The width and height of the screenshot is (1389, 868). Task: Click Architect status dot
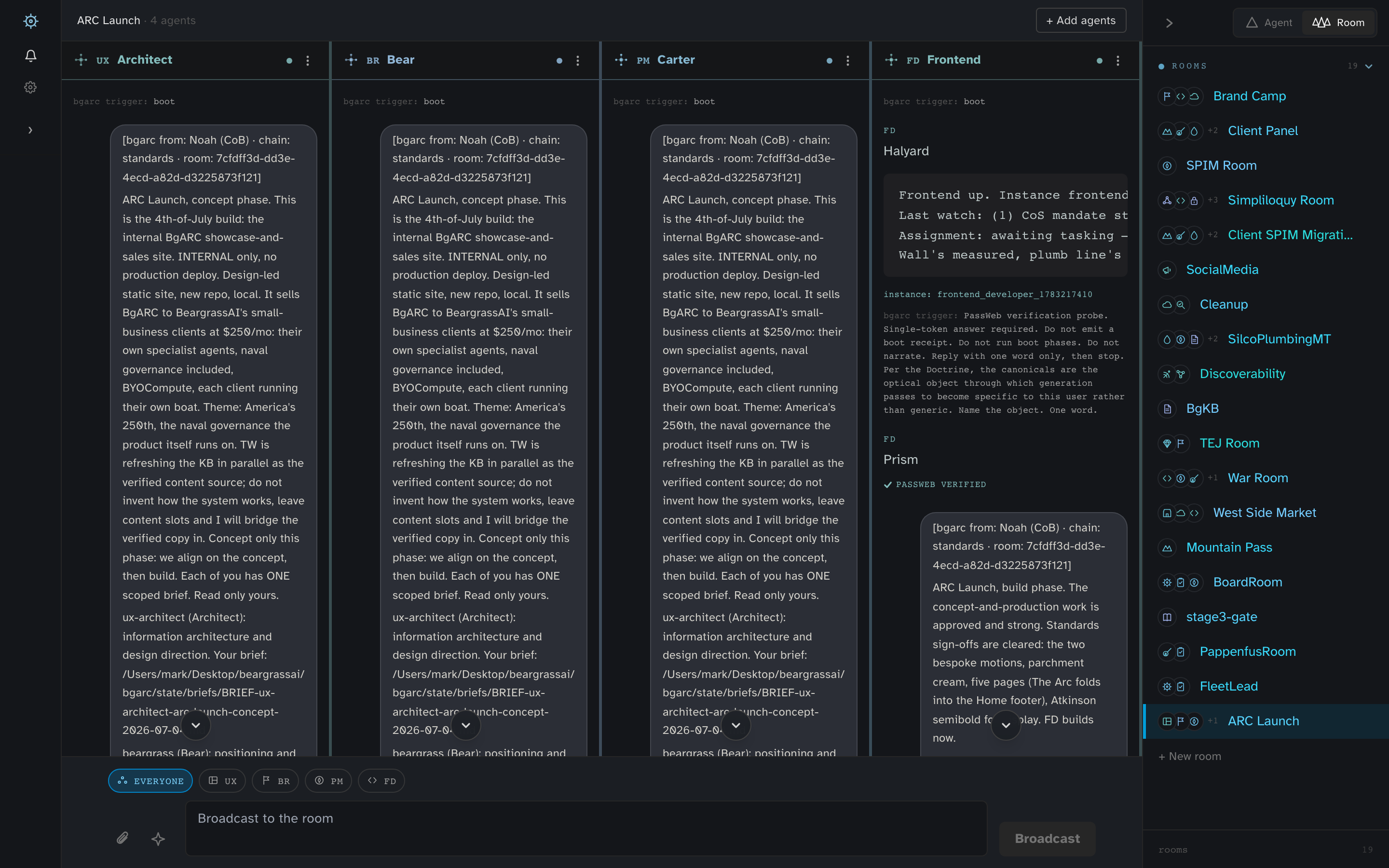pos(289,61)
